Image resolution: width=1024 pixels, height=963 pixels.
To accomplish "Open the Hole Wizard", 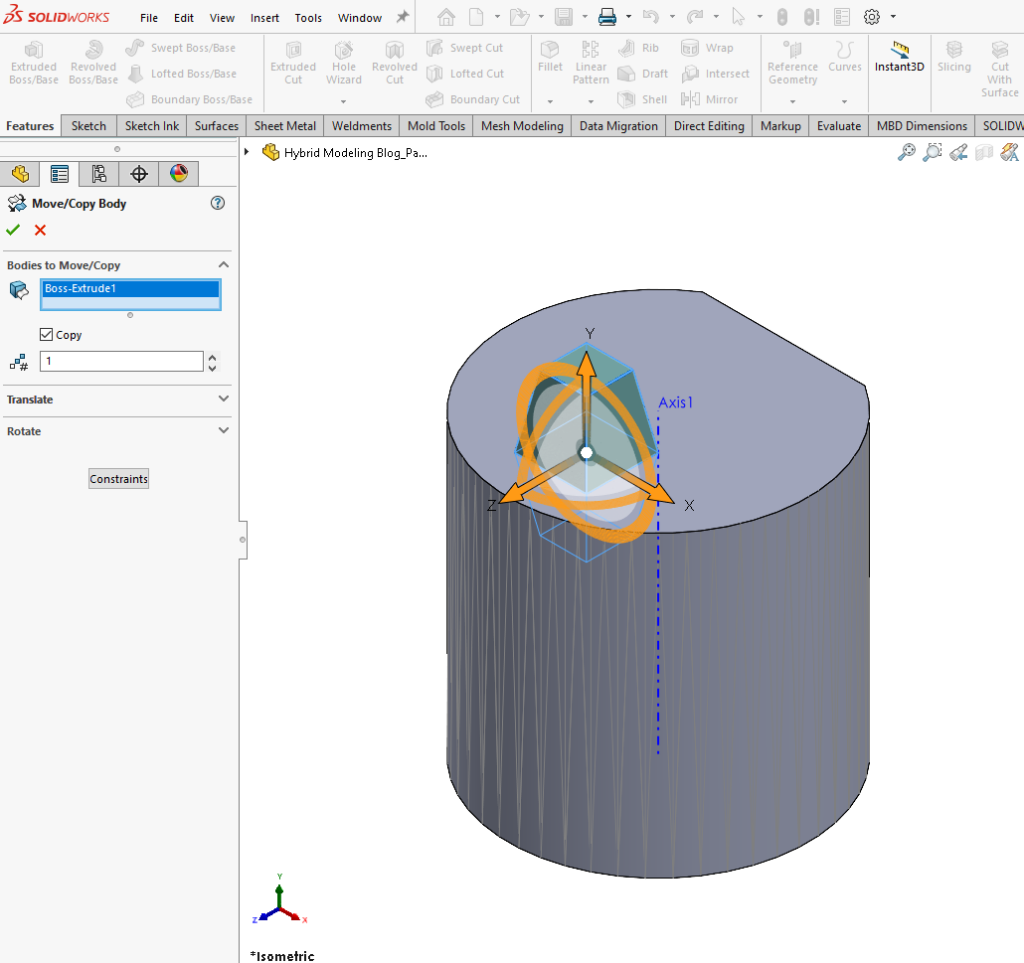I will (x=343, y=62).
